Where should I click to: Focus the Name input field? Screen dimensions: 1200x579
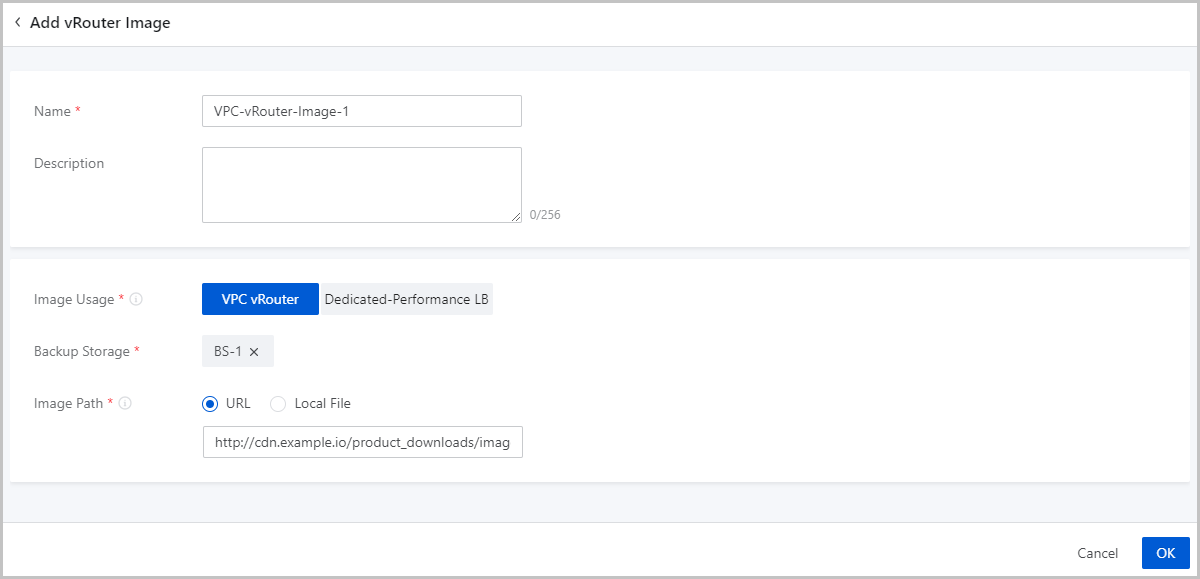[x=361, y=111]
